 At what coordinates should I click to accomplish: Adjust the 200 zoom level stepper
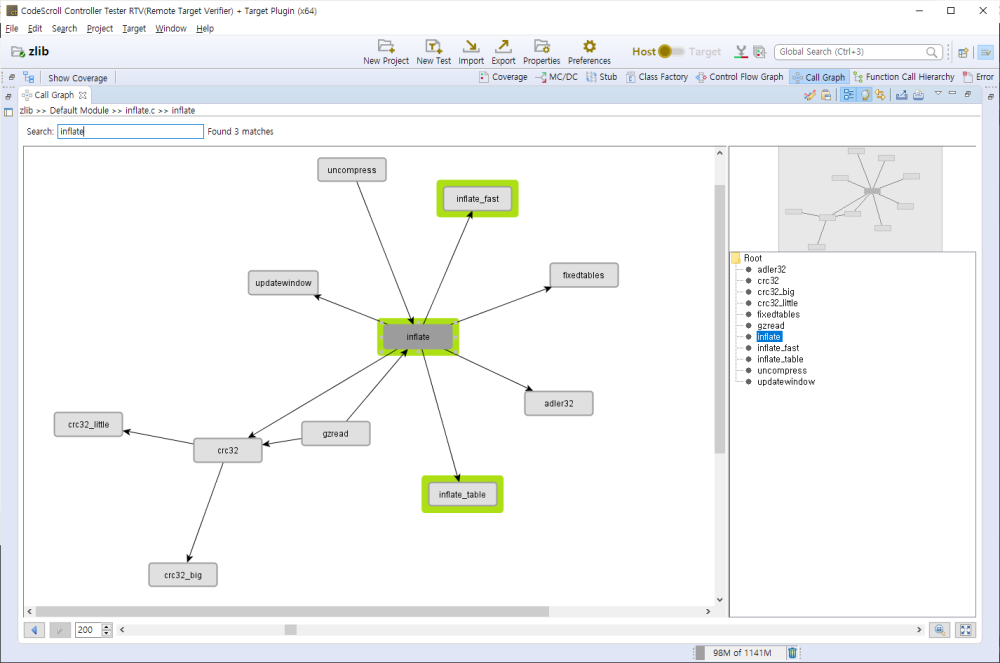pyautogui.click(x=106, y=629)
